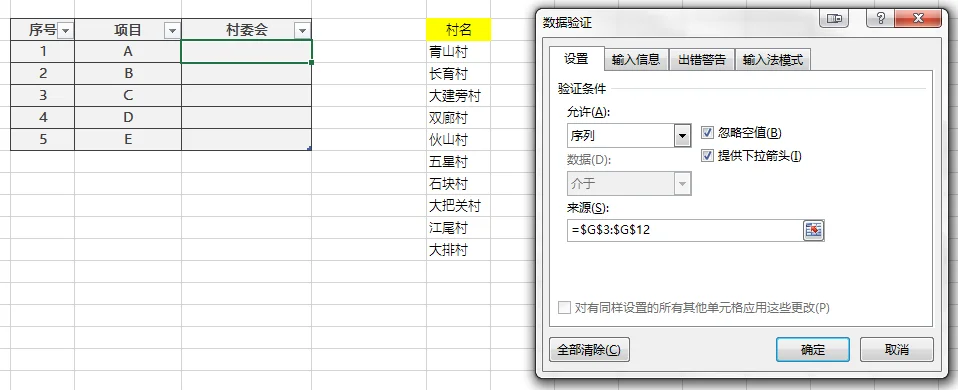Viewport: 958px width, 390px height.
Task: Select the empty 村委会 cell in row E
Action: click(x=246, y=139)
